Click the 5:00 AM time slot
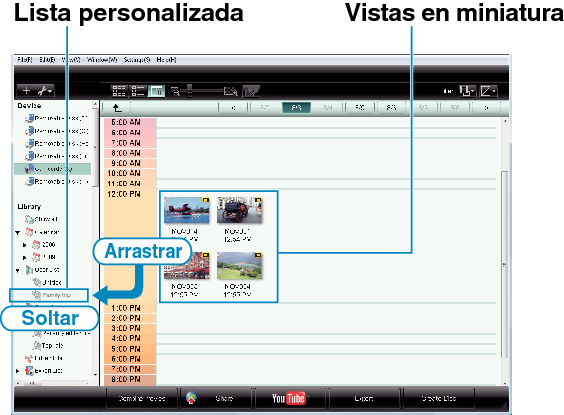Image resolution: width=564 pixels, height=415 pixels. [130, 123]
